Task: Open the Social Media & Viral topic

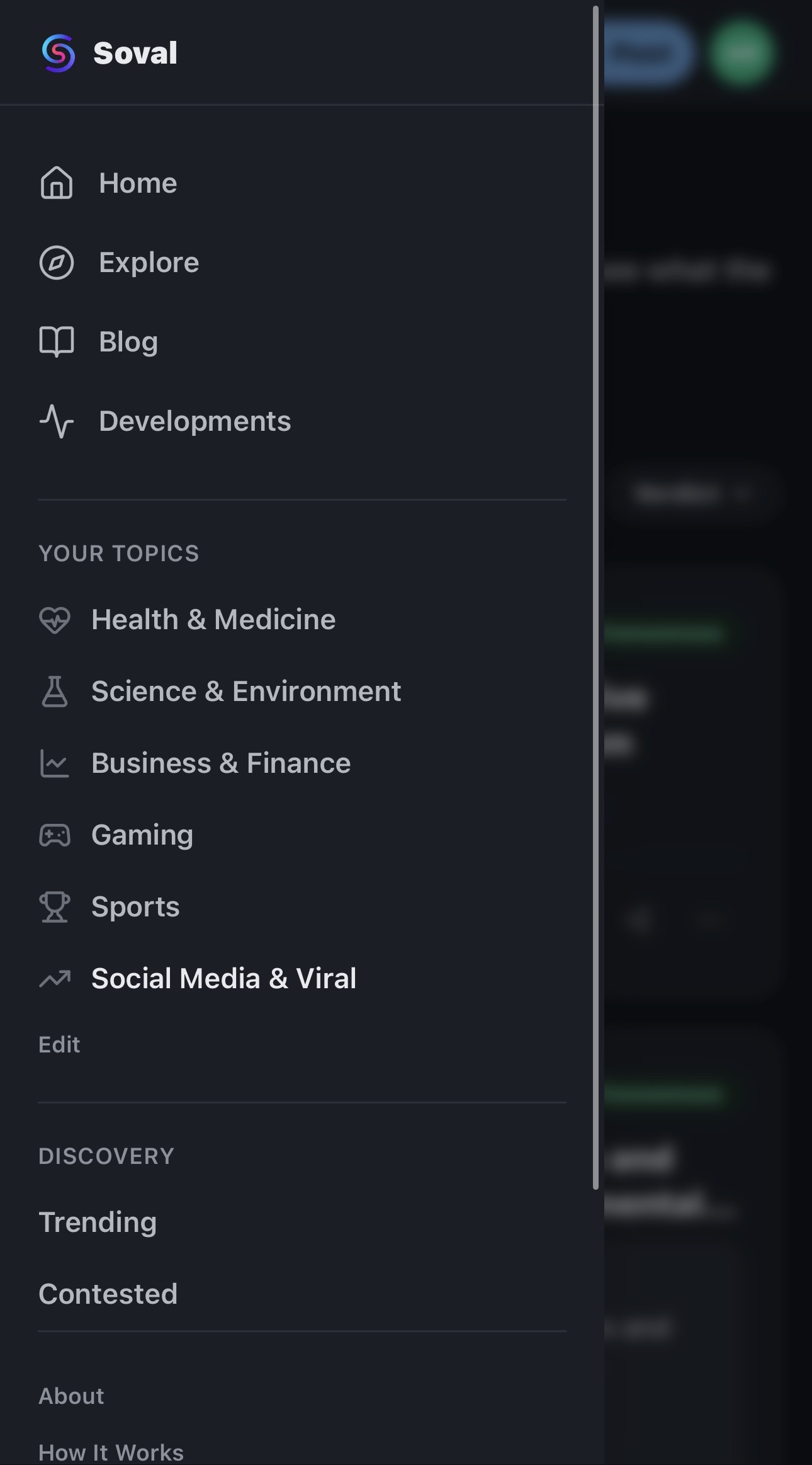Action: (x=223, y=979)
